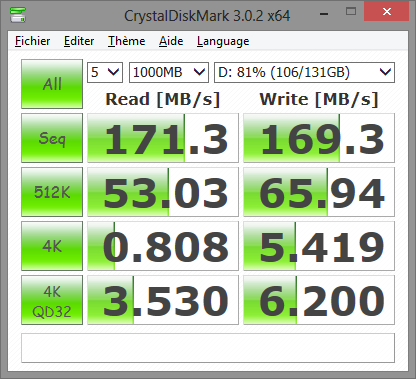Open the Aide menu
Screen dimensions: 416x379
point(171,41)
